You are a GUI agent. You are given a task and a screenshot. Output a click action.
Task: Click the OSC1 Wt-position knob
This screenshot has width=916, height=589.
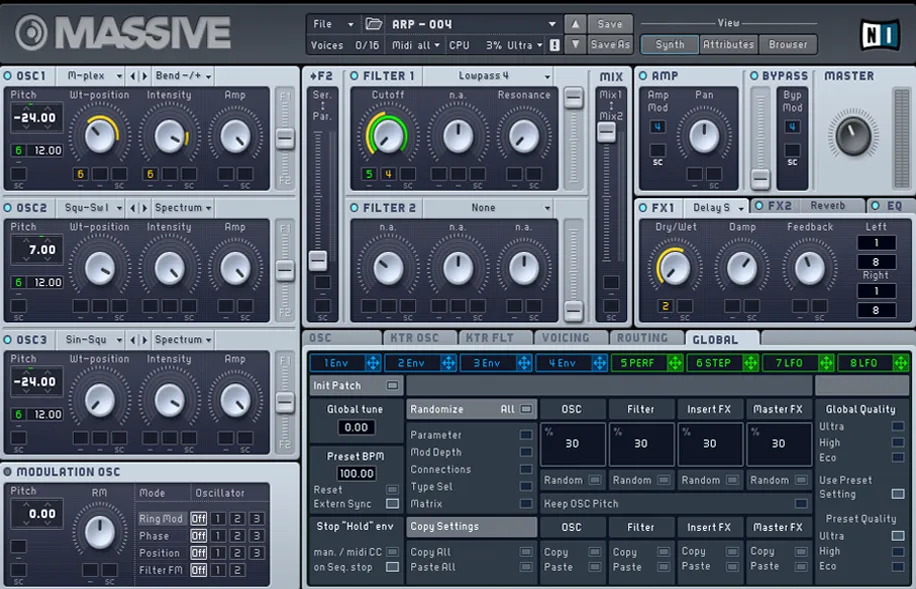100,136
